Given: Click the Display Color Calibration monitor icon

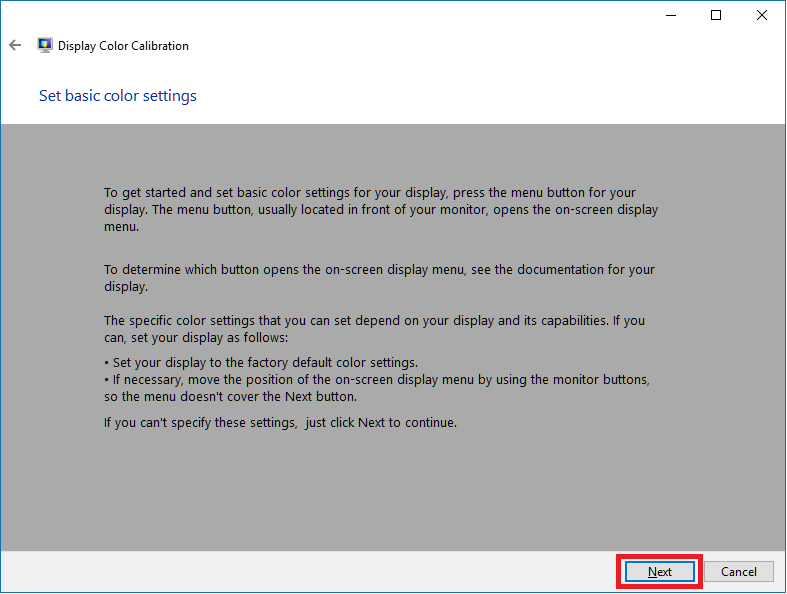Looking at the screenshot, I should pos(45,45).
